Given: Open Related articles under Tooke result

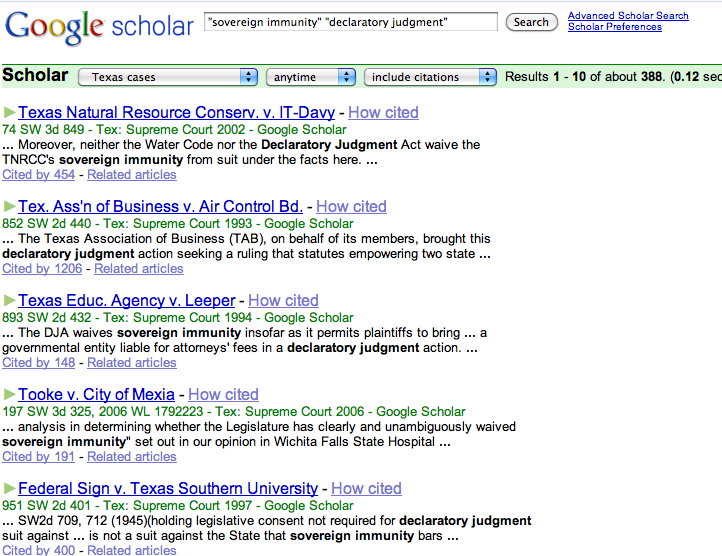Looking at the screenshot, I should 132,457.
